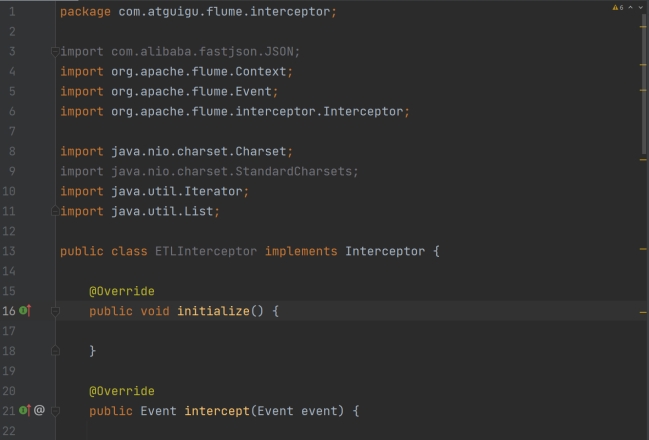Click fold end marker on line 18
Image resolution: width=649 pixels, height=440 pixels.
[55, 351]
